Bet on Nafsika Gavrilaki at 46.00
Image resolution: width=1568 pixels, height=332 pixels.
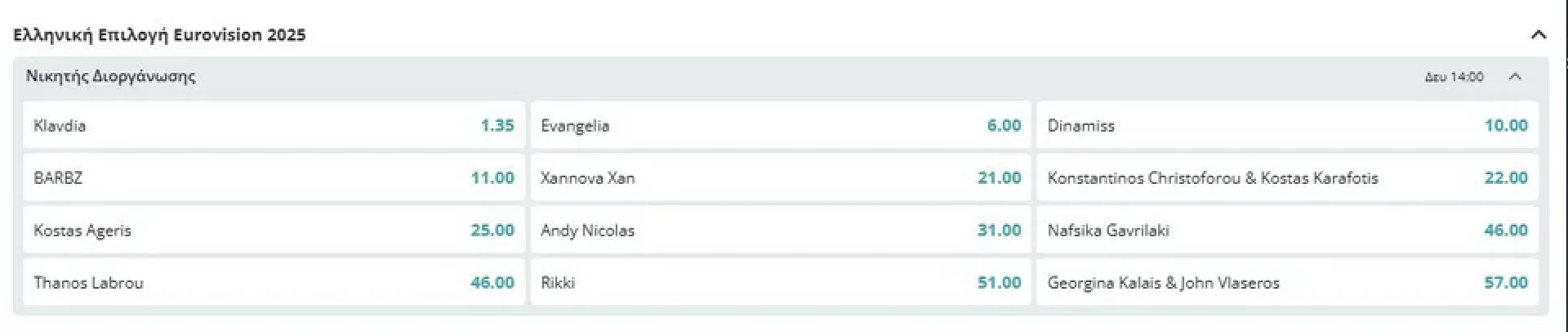1287,230
